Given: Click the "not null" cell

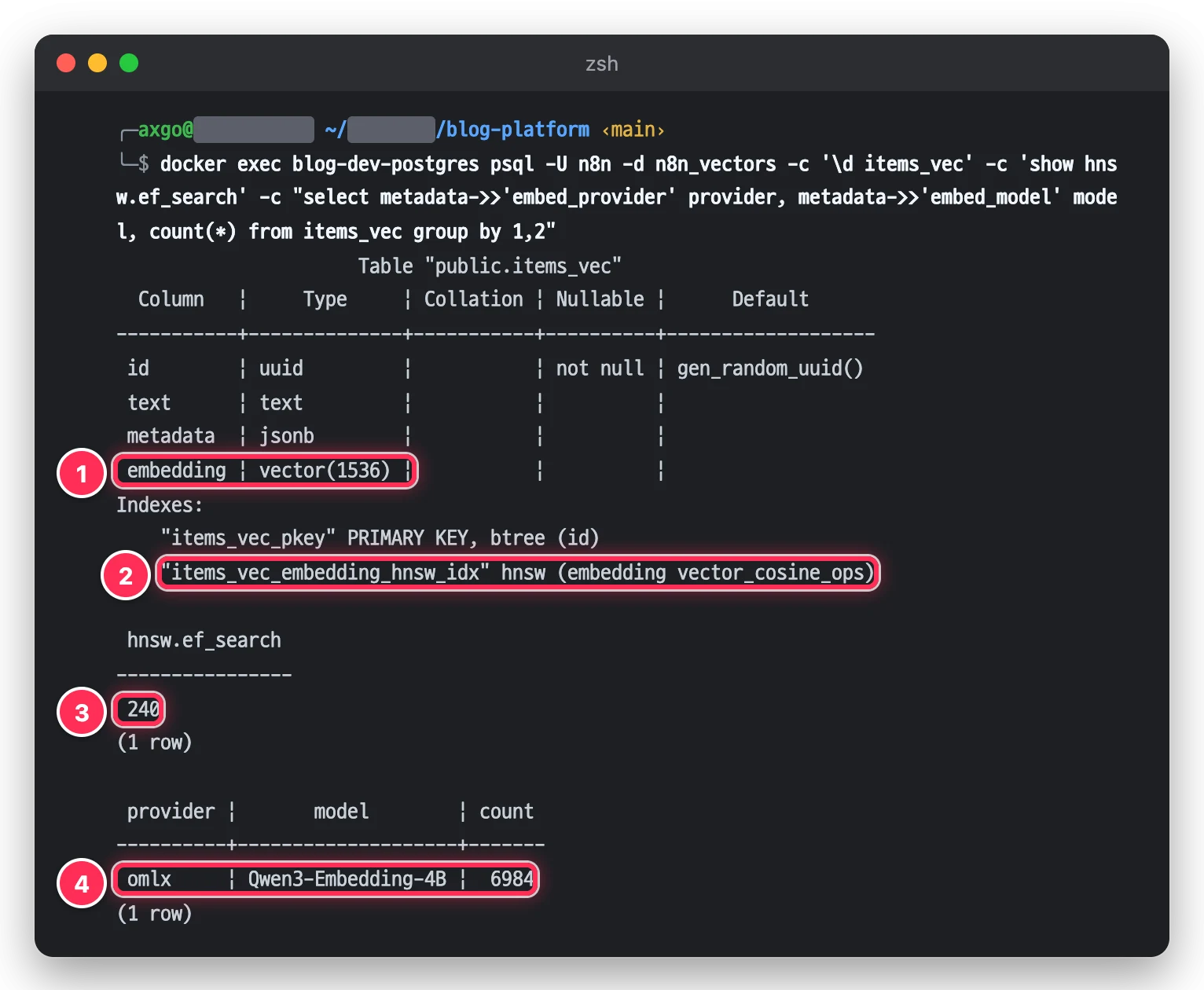Looking at the screenshot, I should tap(600, 368).
